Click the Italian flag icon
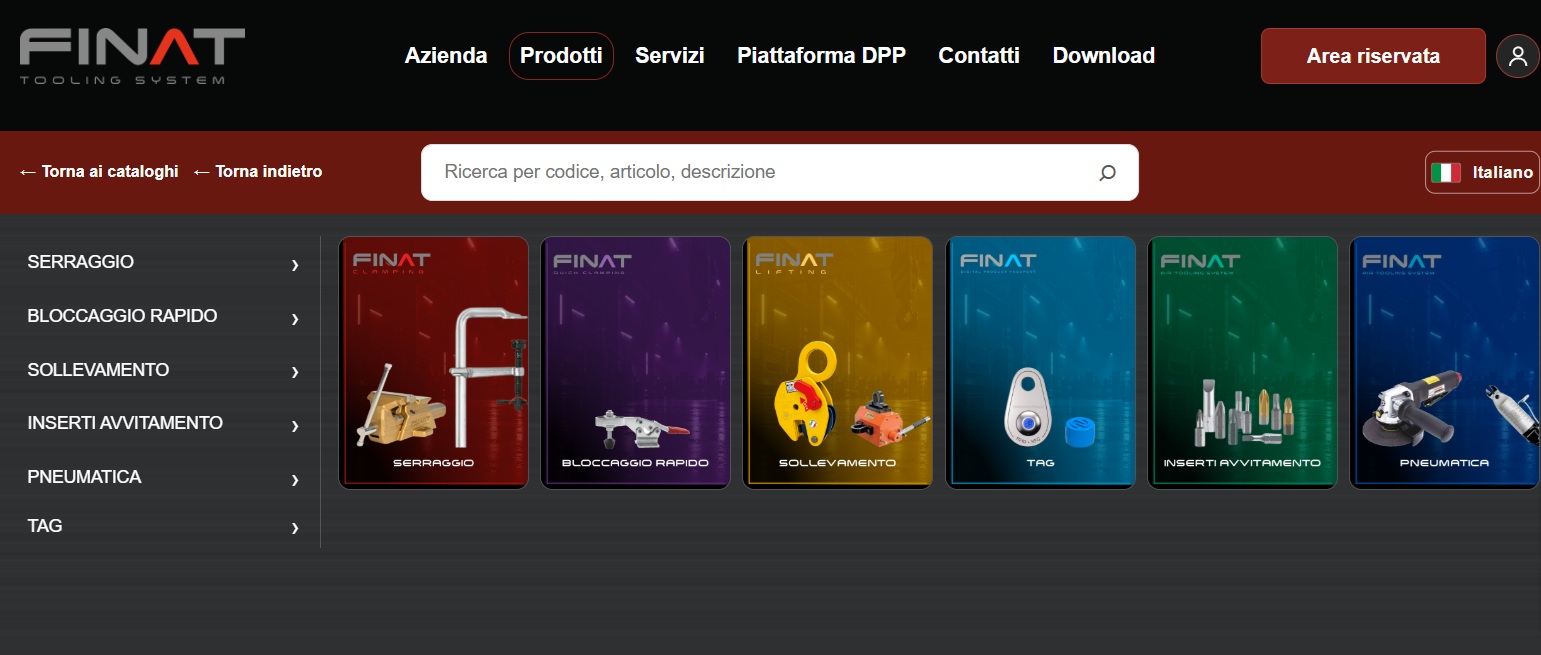The width and height of the screenshot is (1541, 655). pyautogui.click(x=1446, y=172)
